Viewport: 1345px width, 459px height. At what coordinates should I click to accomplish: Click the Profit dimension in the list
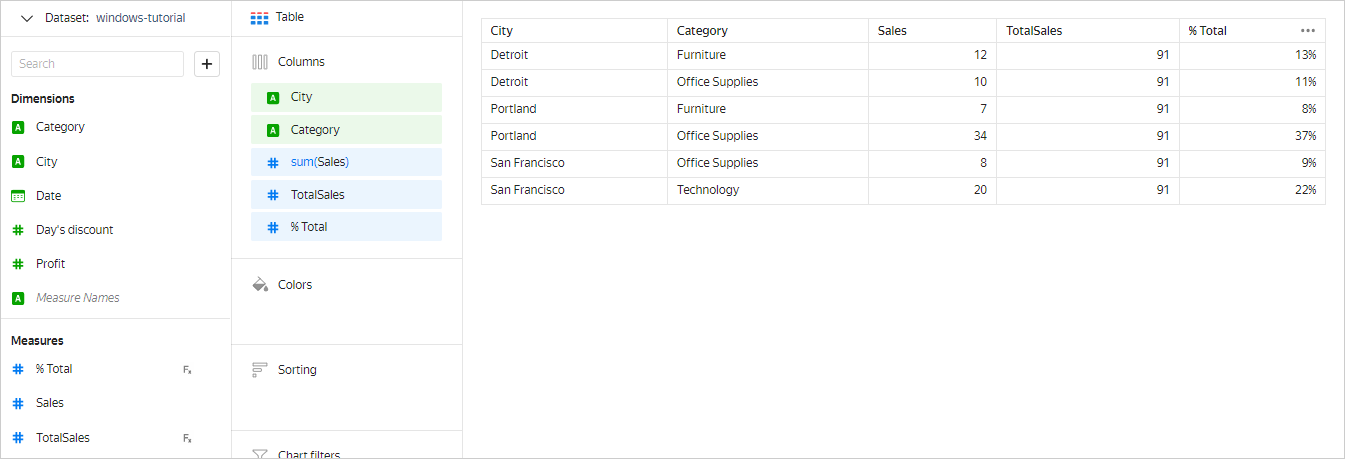tap(50, 264)
